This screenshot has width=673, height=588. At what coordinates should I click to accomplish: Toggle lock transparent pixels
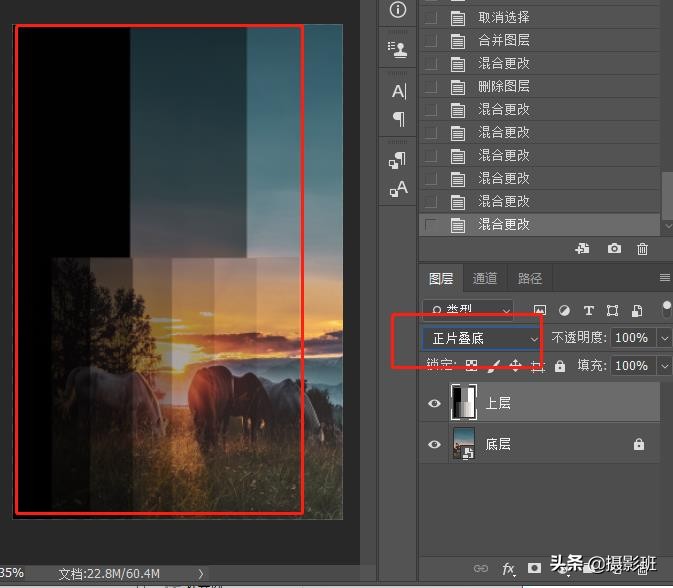click(471, 365)
